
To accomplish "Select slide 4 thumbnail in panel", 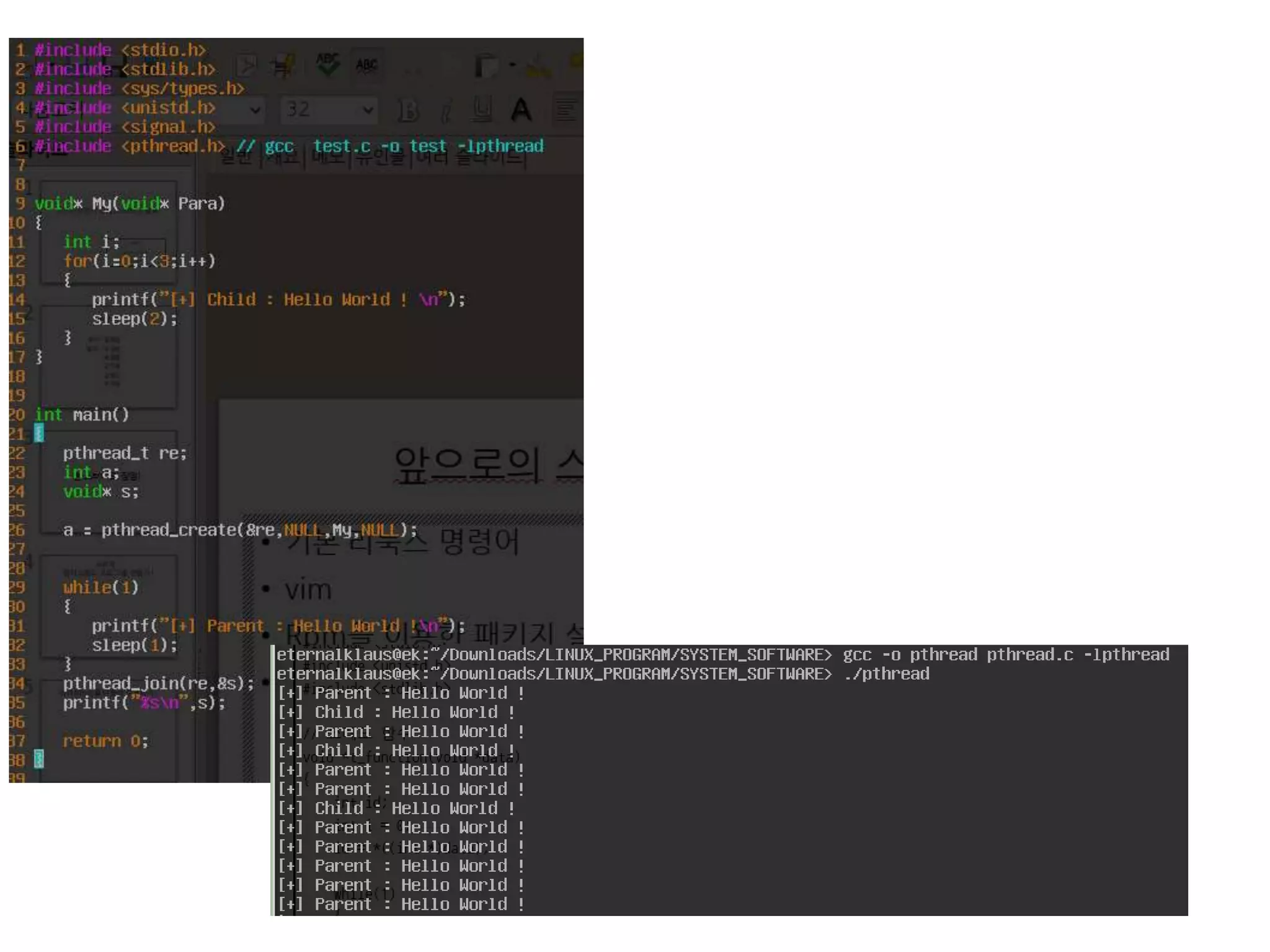I will click(x=109, y=606).
